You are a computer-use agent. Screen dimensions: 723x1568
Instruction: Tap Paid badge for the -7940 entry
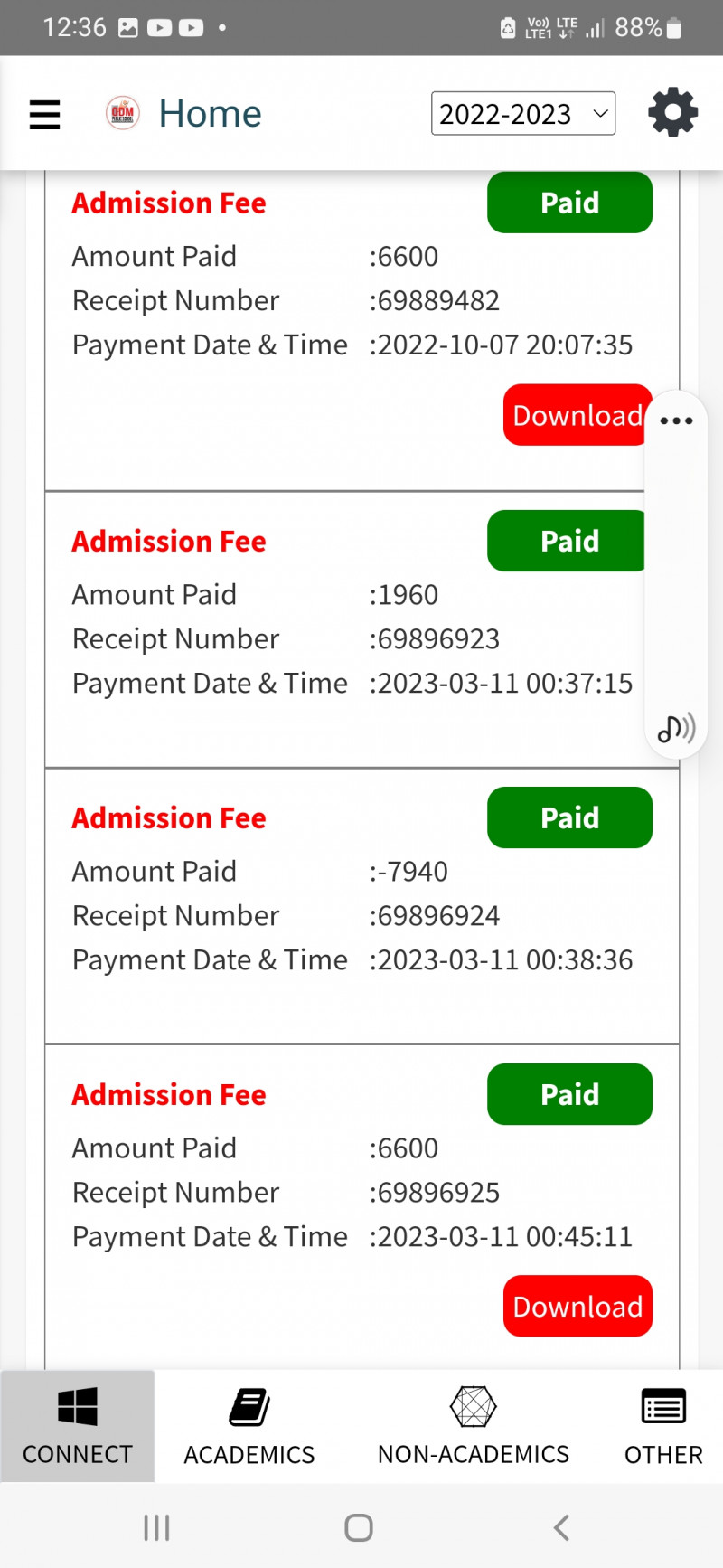[569, 817]
